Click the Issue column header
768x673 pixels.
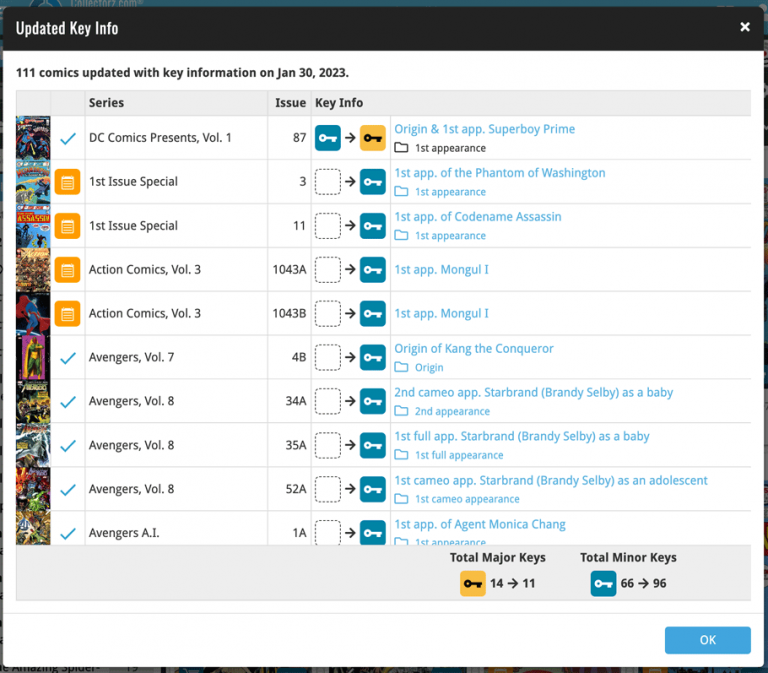[290, 103]
